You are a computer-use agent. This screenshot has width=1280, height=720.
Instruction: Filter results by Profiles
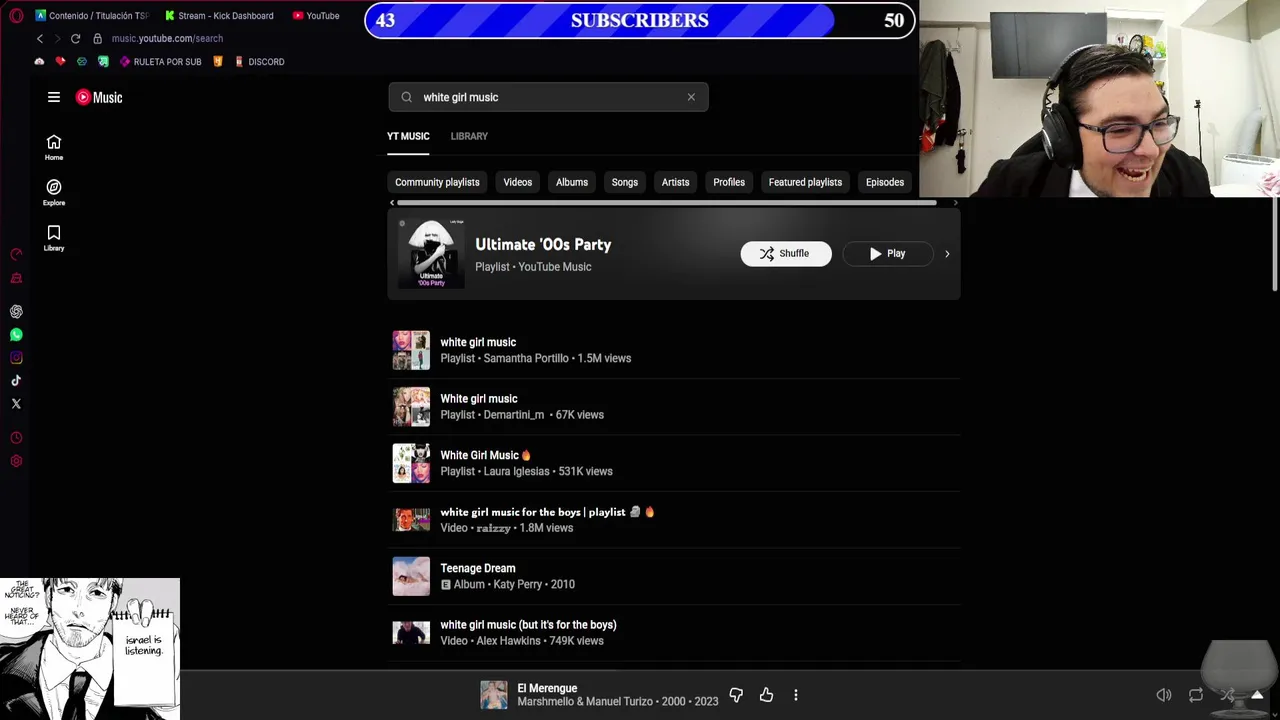(729, 182)
